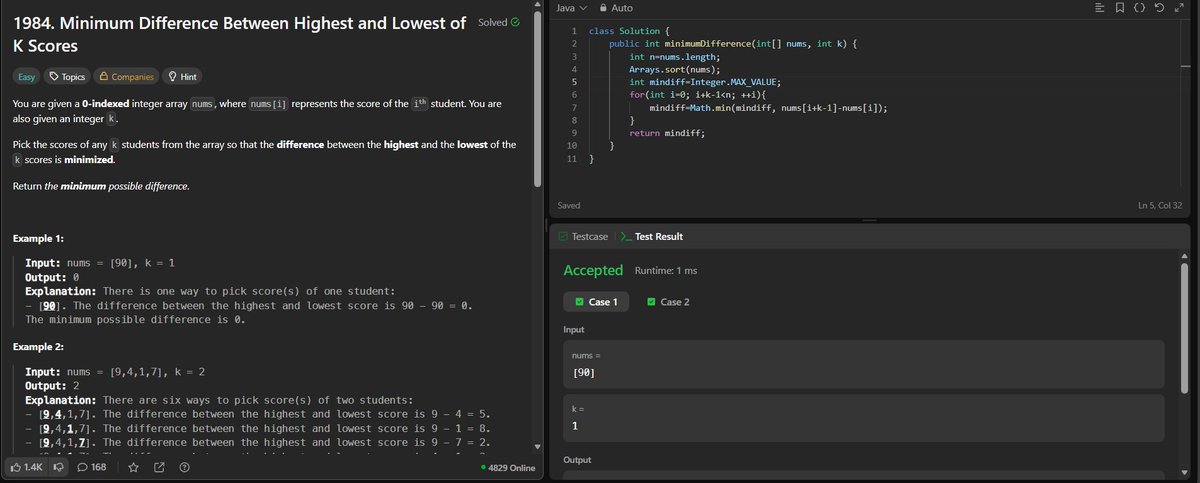Image resolution: width=1200 pixels, height=483 pixels.
Task: Click the Easy difficulty badge
Action: (26, 76)
